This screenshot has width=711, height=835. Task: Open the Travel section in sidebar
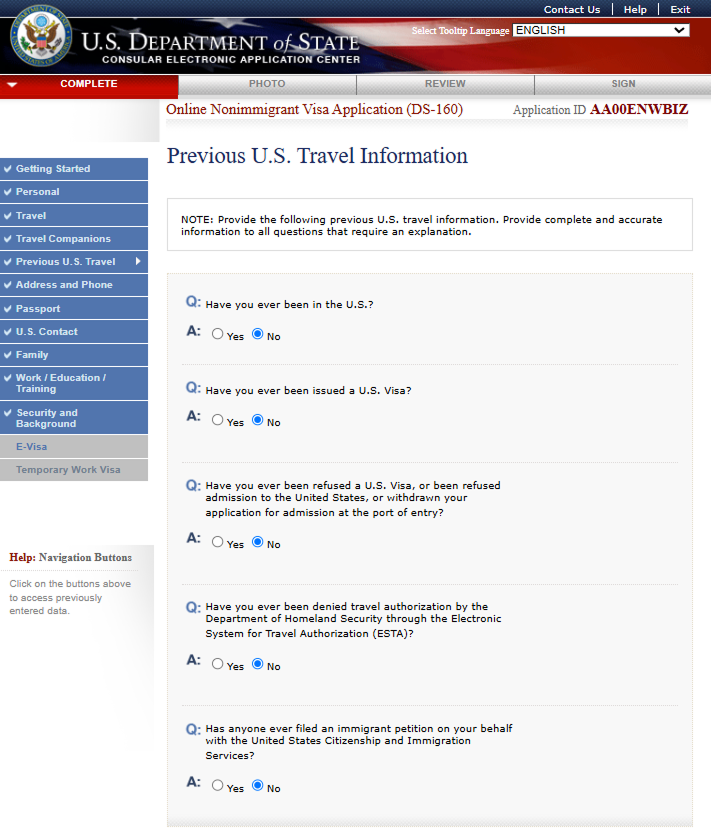click(x=74, y=216)
